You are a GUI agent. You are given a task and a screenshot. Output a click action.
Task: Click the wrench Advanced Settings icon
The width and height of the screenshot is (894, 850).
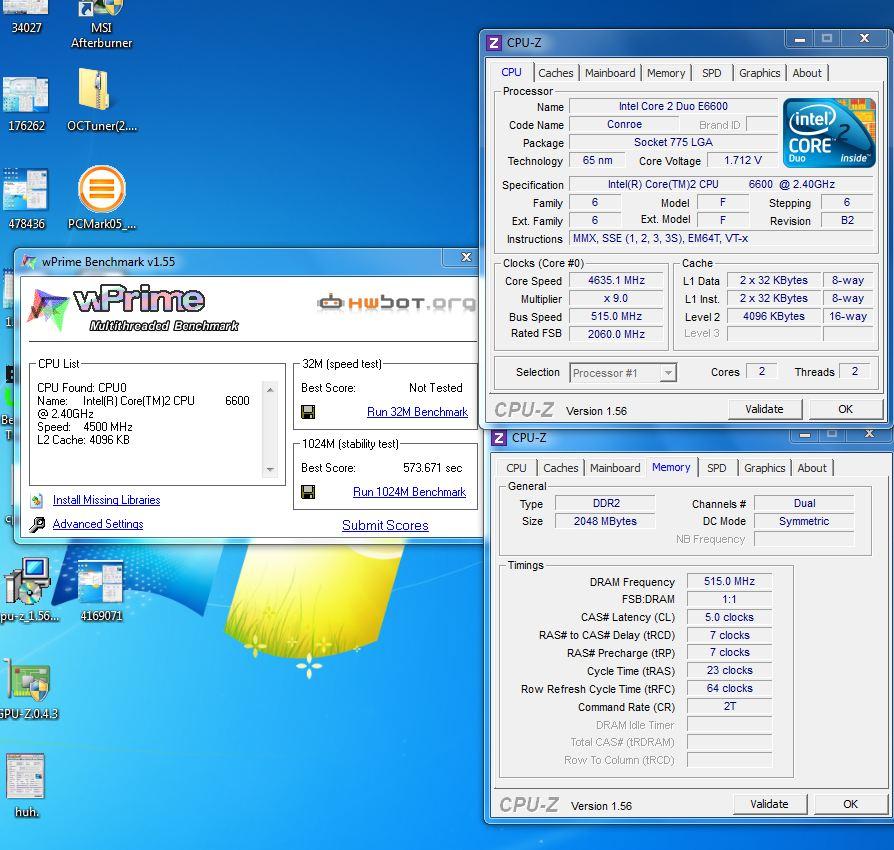37,524
